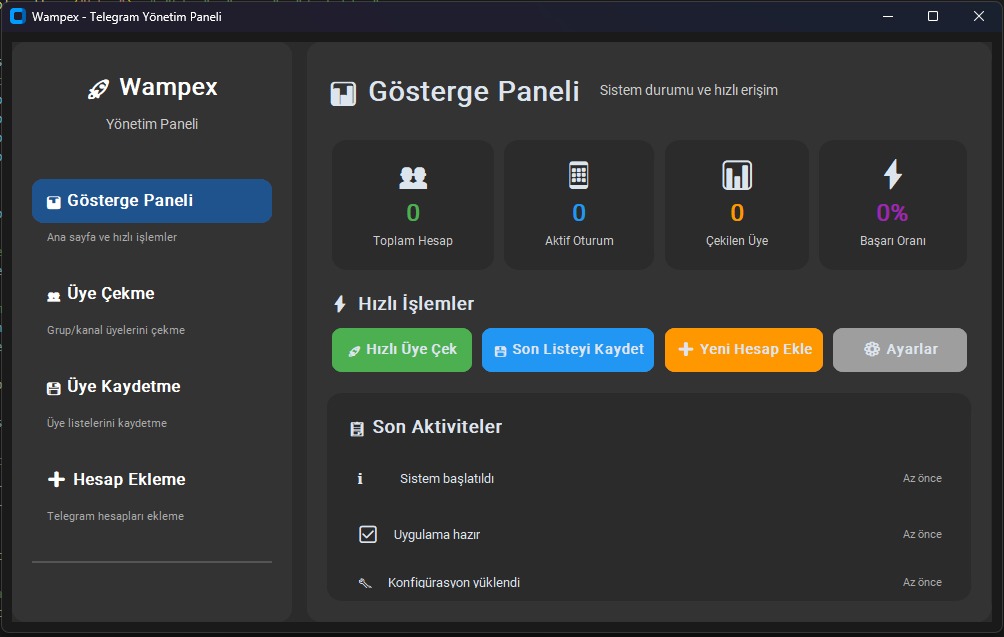Click the checkmark icon next to Uygulama hazır

368,534
